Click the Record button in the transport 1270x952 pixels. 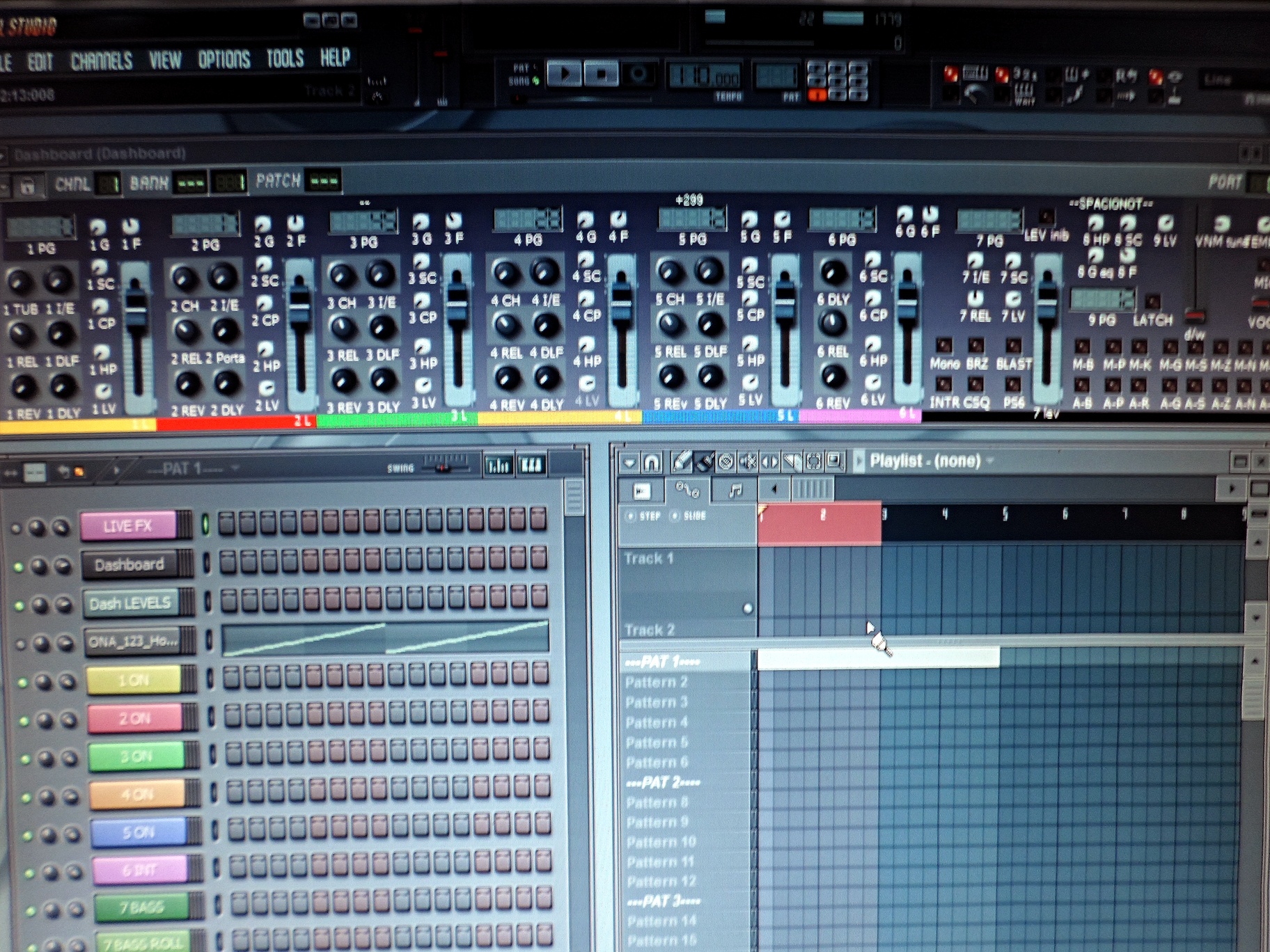click(x=638, y=74)
